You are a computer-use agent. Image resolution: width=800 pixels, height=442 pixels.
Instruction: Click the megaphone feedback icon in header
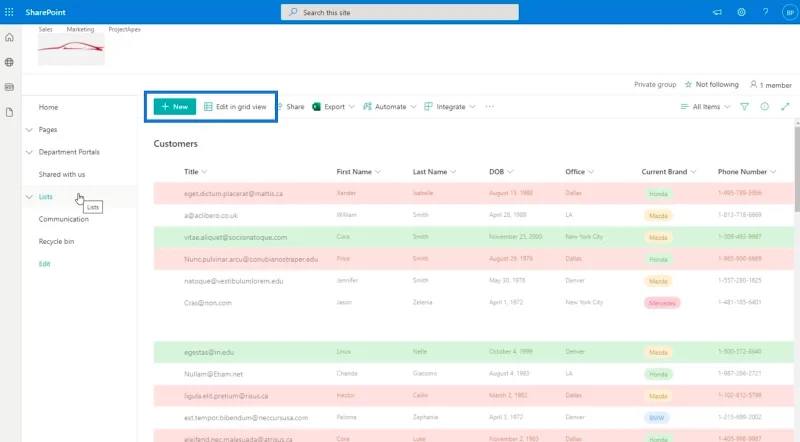(717, 12)
